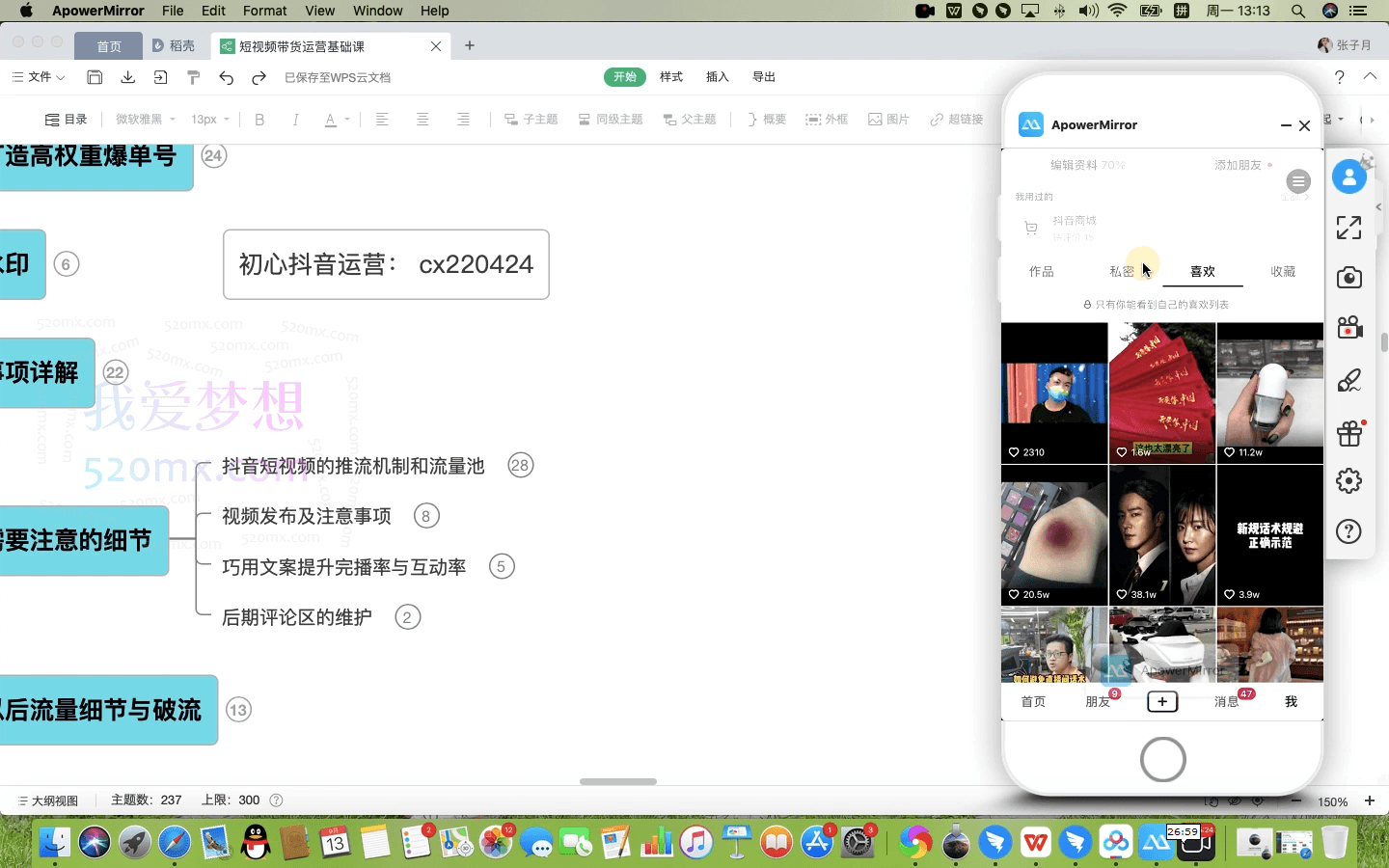The height and width of the screenshot is (868, 1389).
Task: Take a screenshot with ApowerMirror's camera icon
Action: 1348,277
